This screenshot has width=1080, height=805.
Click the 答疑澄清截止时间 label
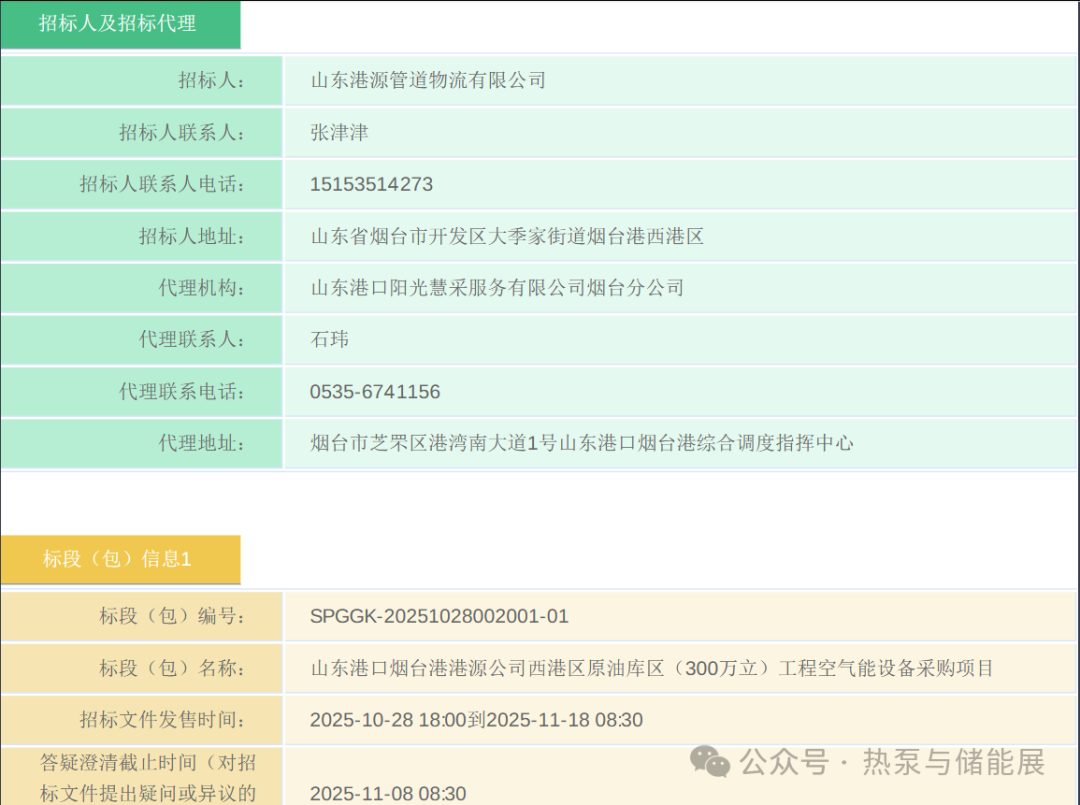tap(148, 777)
